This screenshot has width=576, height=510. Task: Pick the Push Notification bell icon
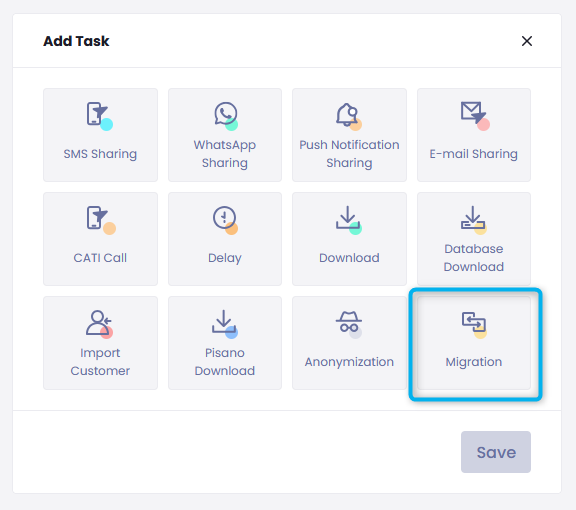pos(349,116)
